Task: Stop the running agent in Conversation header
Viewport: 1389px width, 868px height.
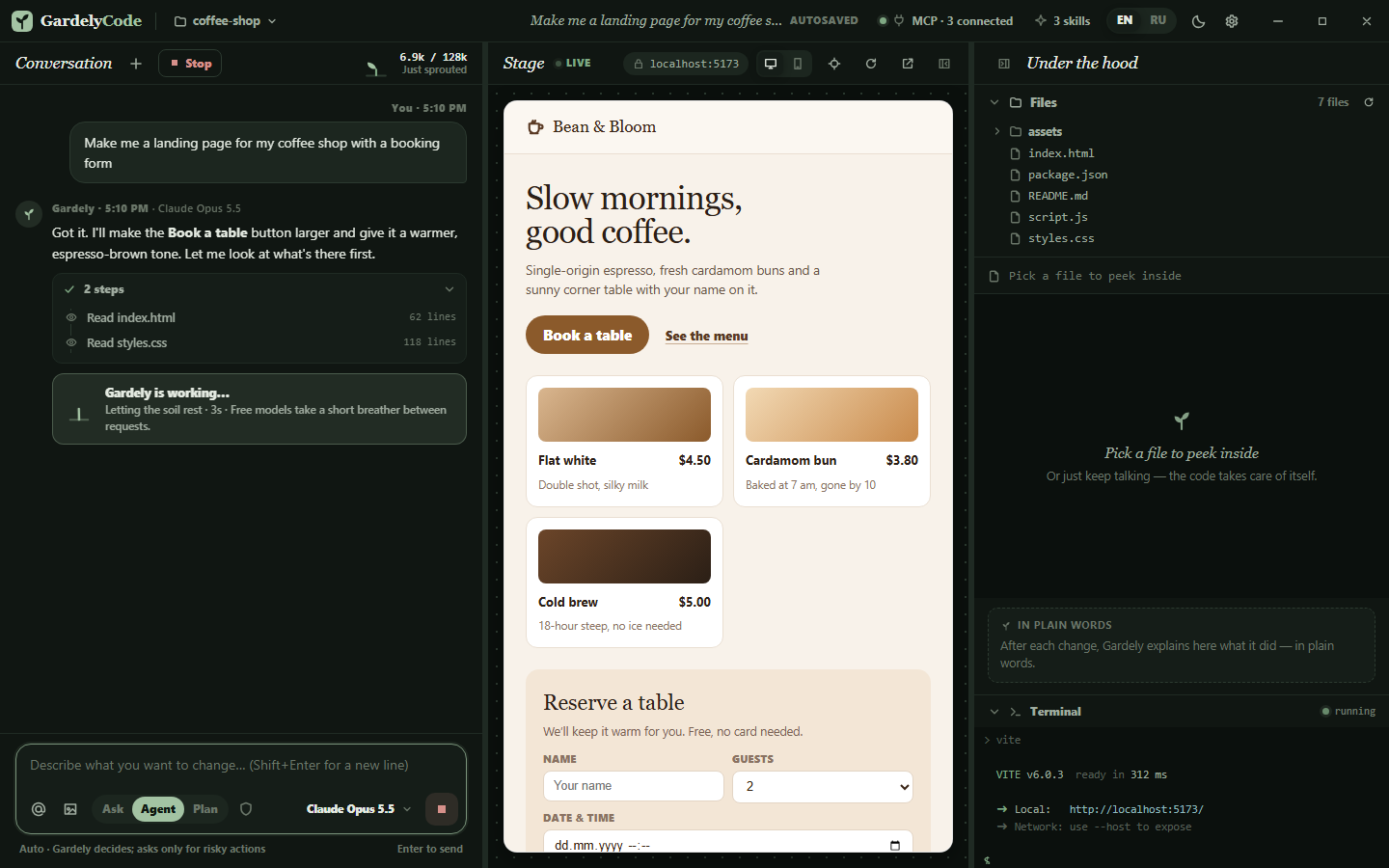Action: [191, 64]
